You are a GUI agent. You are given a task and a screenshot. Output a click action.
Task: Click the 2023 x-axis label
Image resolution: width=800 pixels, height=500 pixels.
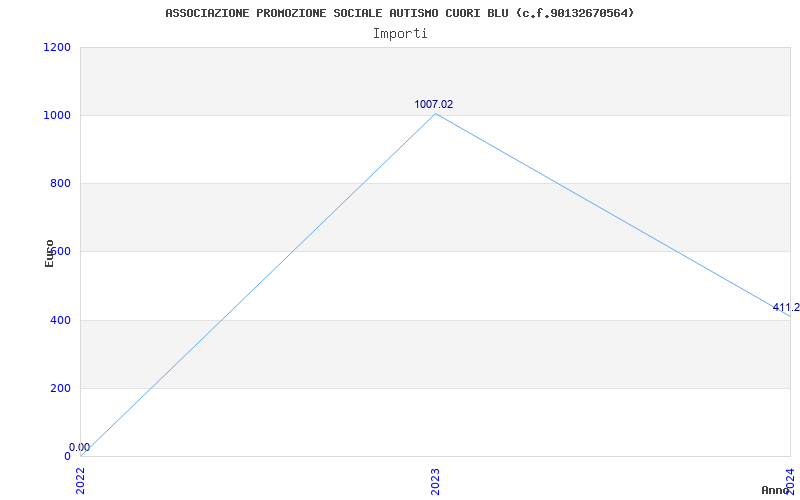click(435, 481)
